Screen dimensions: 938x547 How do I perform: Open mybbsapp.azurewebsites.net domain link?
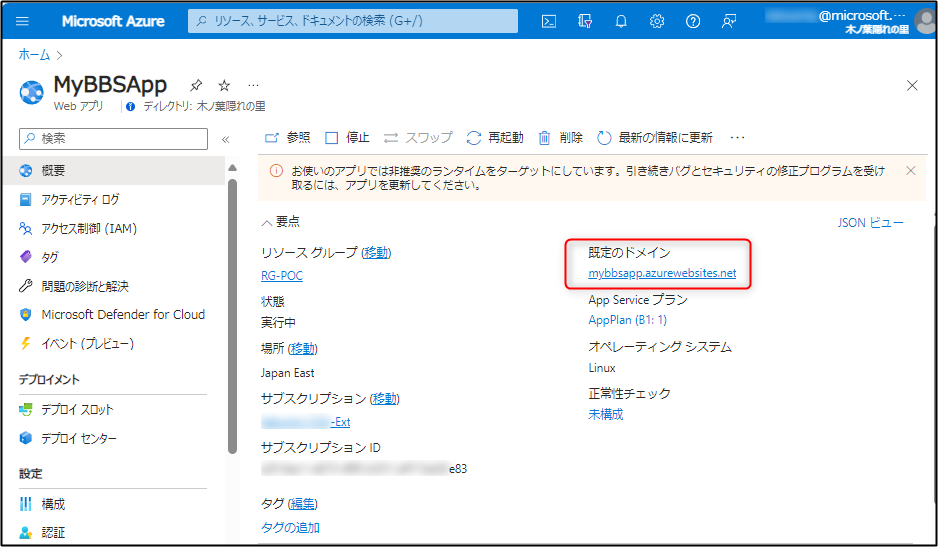(662, 273)
